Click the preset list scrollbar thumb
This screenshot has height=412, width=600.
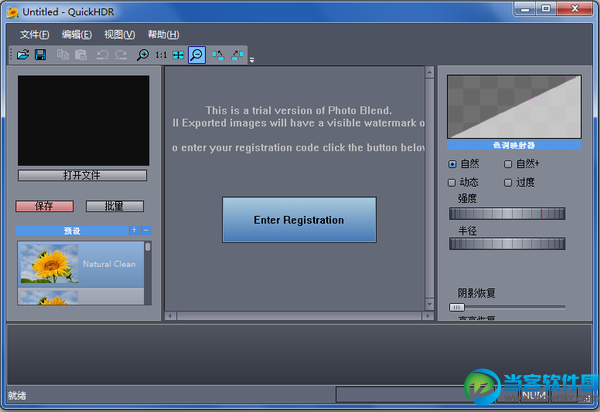pyautogui.click(x=148, y=247)
